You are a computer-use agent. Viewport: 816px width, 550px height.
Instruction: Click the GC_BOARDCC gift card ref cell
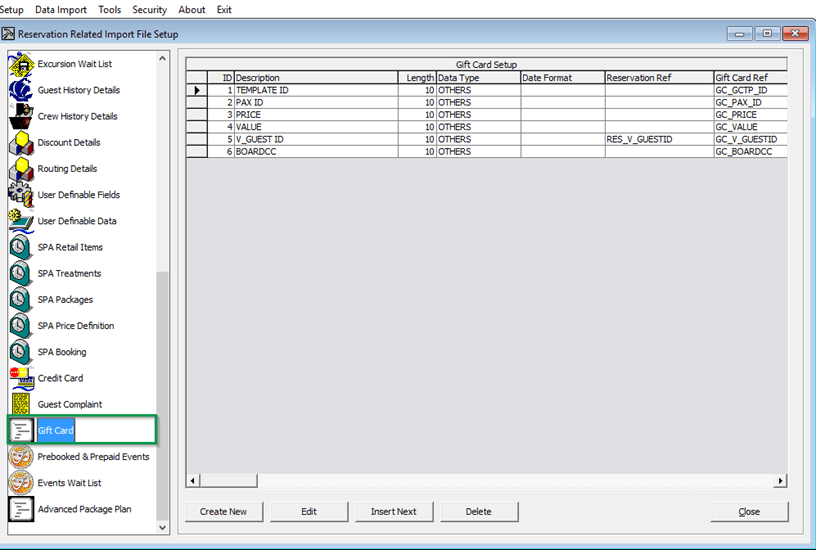tap(750, 151)
